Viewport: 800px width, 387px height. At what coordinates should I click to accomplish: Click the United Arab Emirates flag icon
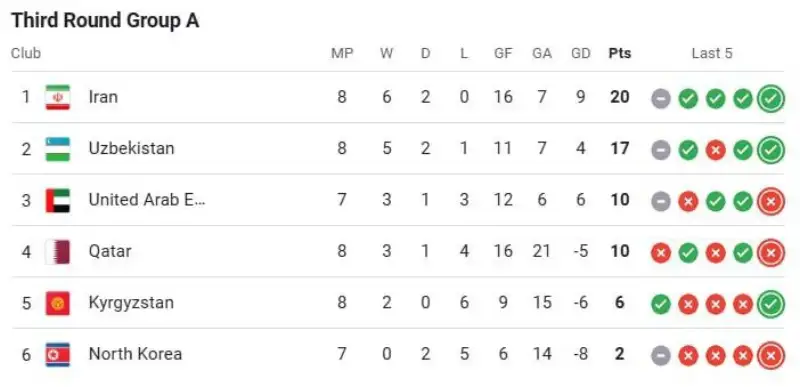click(x=58, y=200)
